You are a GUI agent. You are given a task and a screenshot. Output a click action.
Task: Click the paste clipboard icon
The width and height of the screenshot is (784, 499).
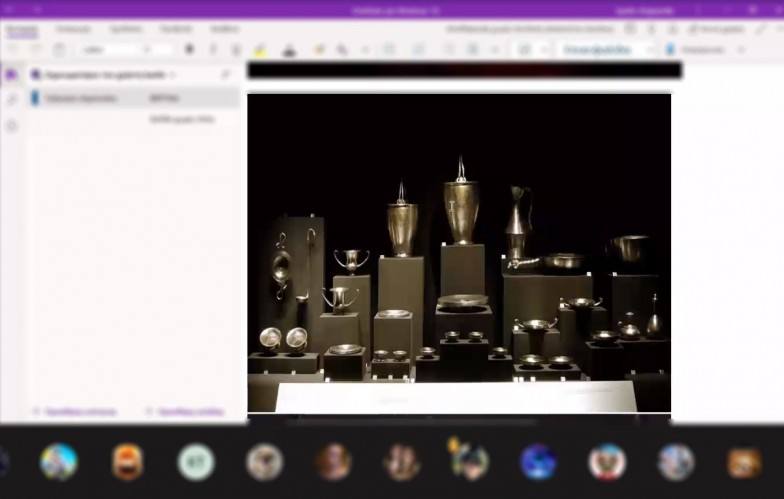click(60, 49)
